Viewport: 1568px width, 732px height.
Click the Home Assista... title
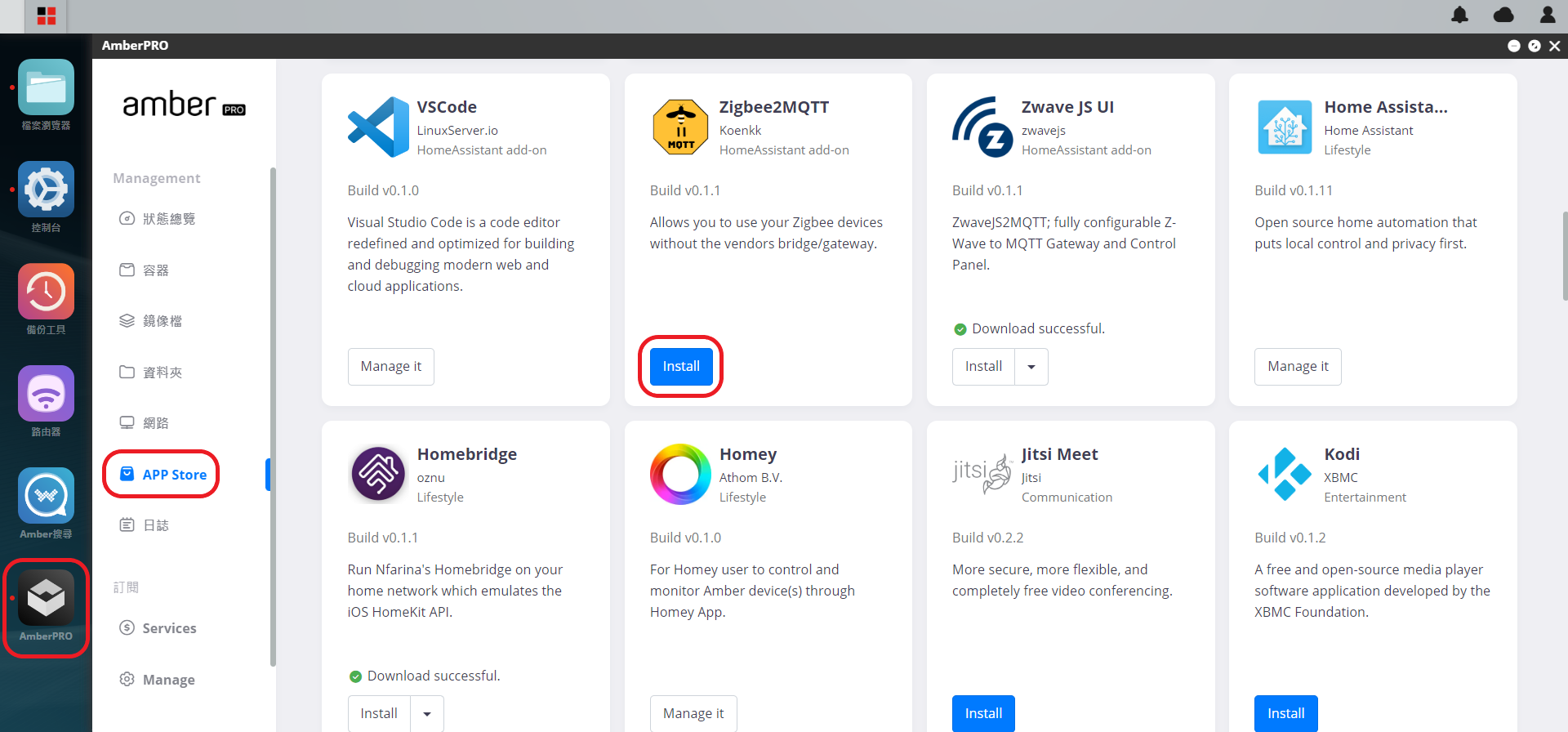tap(1385, 107)
